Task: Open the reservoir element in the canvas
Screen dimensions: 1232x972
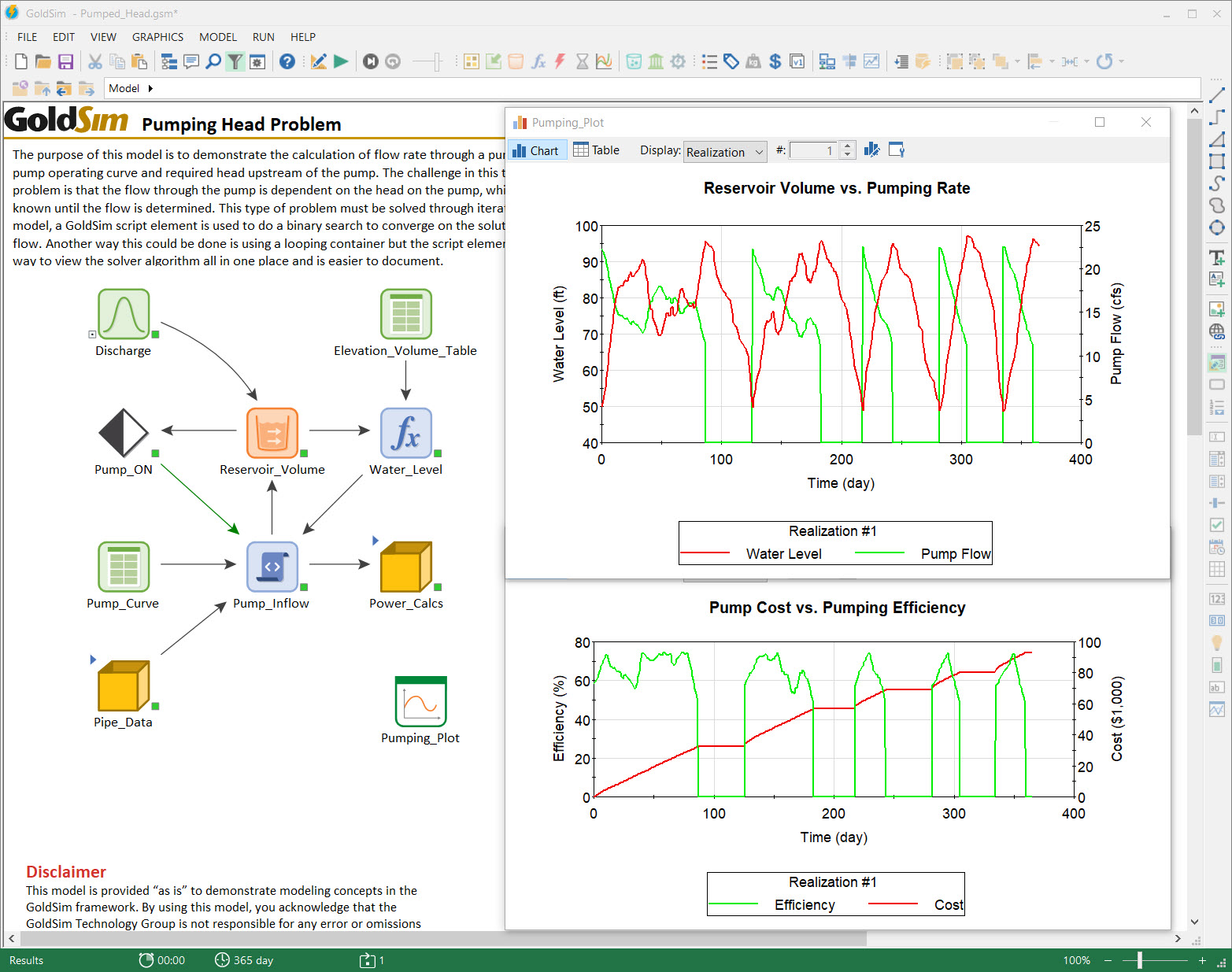Action: point(272,433)
